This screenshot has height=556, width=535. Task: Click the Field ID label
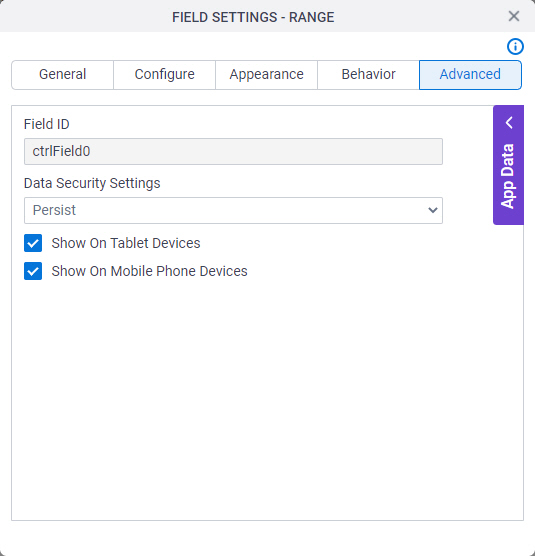tap(46, 124)
